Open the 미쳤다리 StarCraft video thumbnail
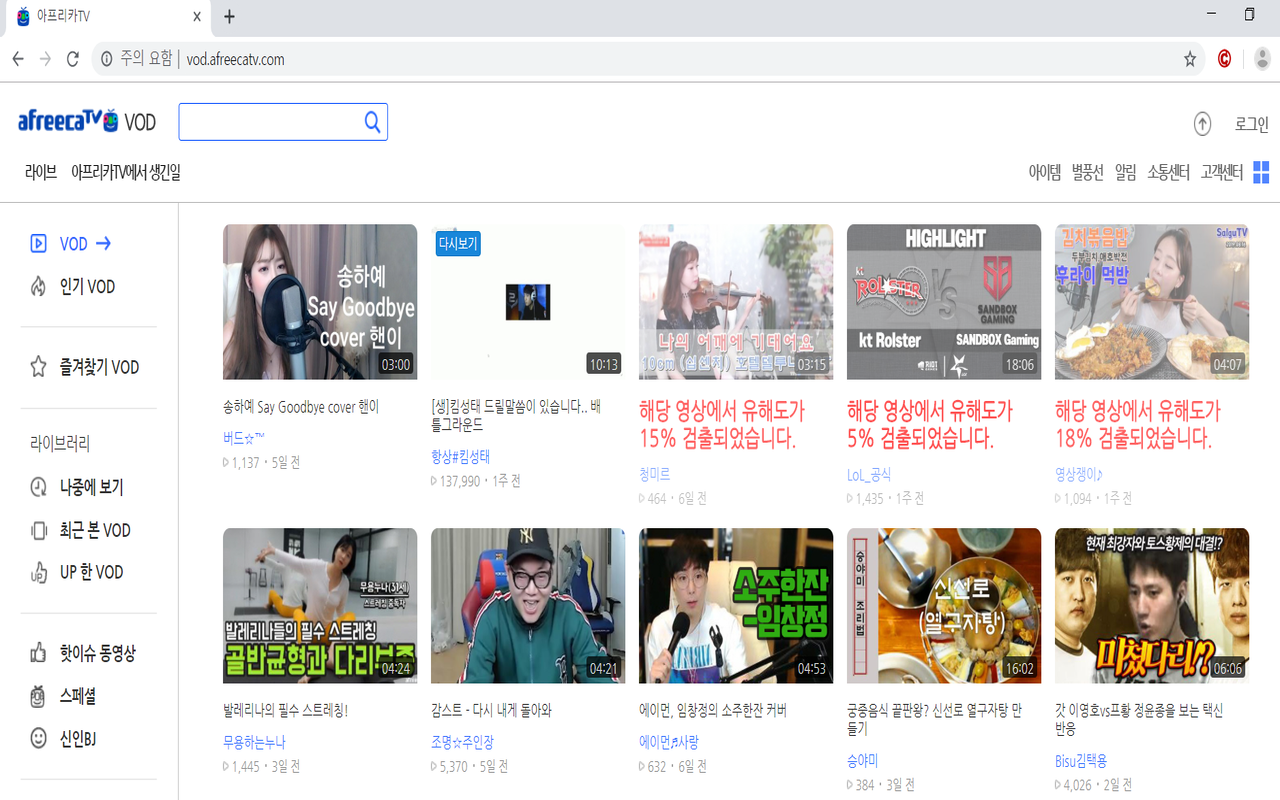This screenshot has height=800, width=1280. (x=1152, y=606)
